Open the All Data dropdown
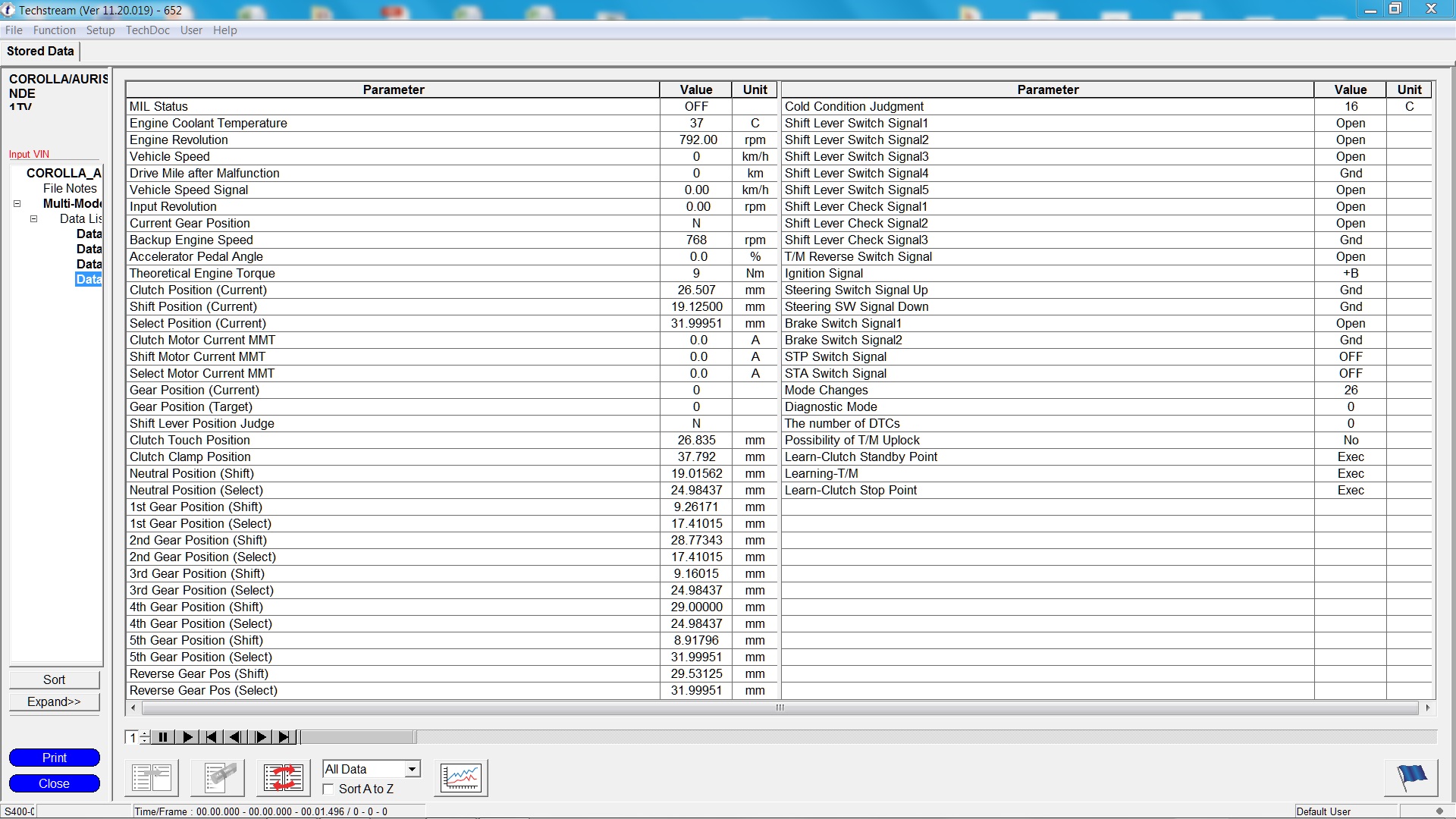 coord(412,769)
